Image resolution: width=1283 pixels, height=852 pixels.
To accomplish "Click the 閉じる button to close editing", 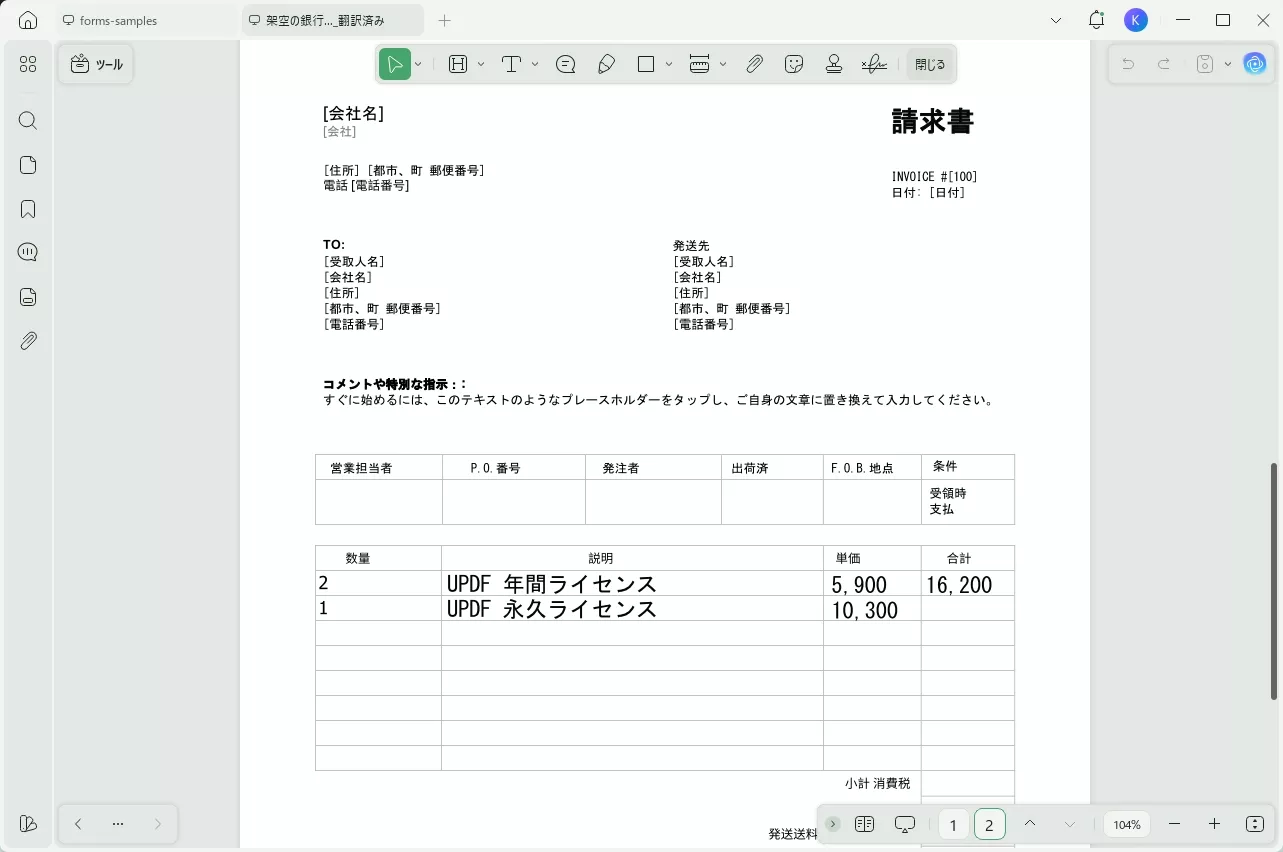I will pyautogui.click(x=929, y=63).
